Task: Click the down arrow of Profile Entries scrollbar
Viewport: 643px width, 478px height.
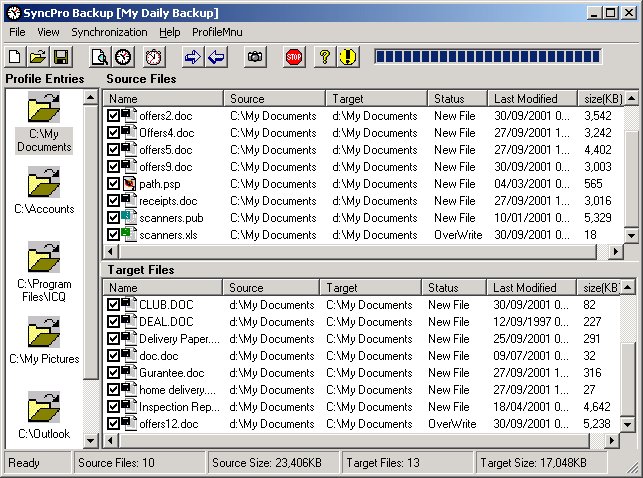Action: [x=90, y=441]
